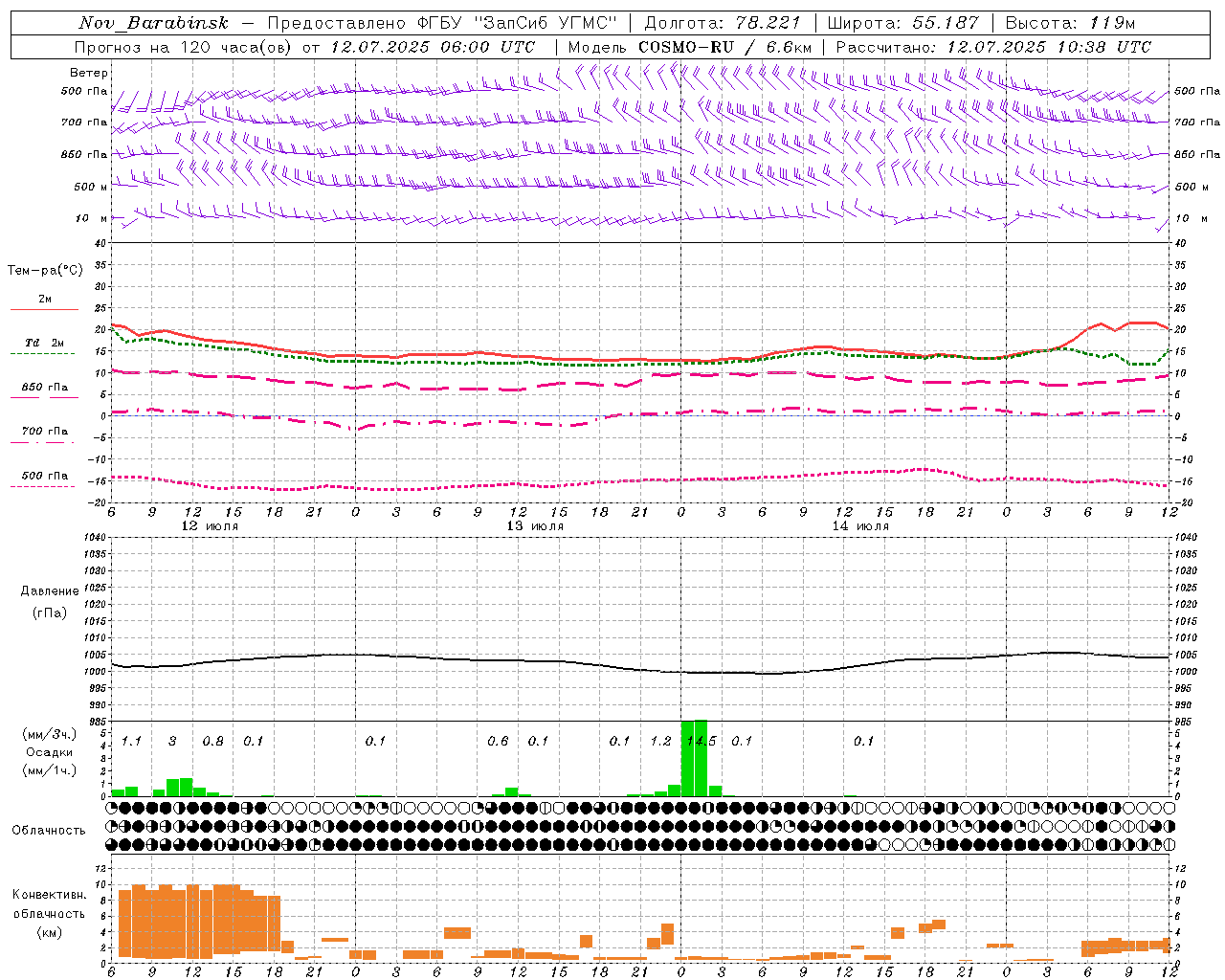1225x980 pixels.
Task: Select the Широта: 55.187 header field
Action: (x=902, y=23)
